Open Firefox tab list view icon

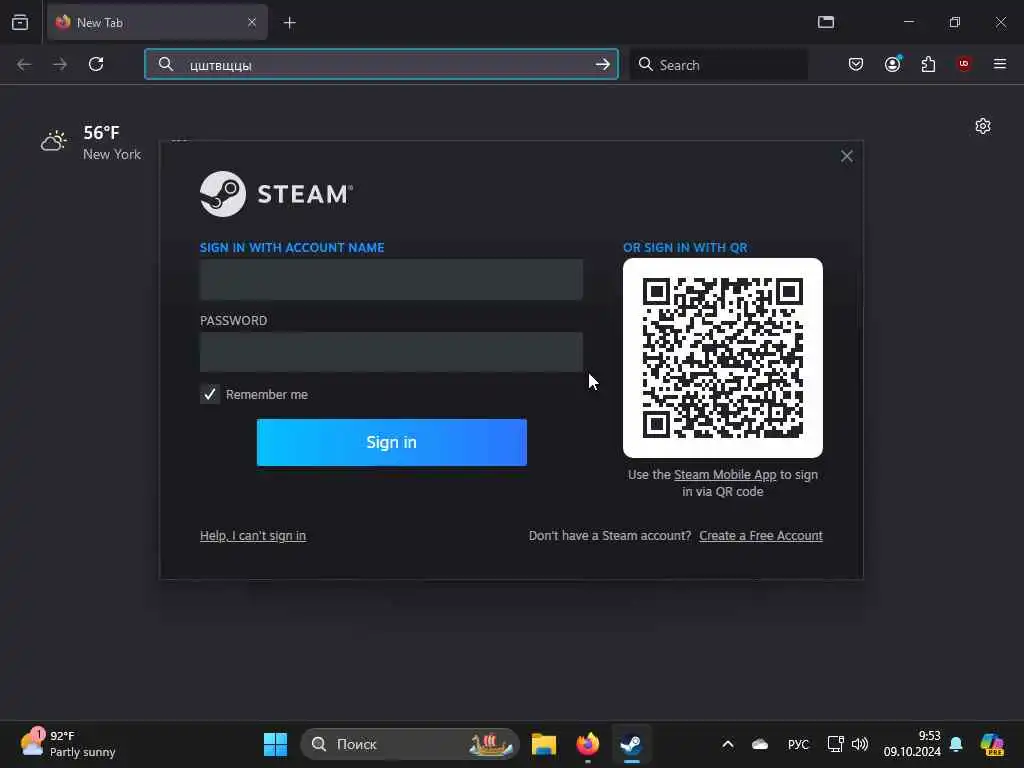pos(20,23)
